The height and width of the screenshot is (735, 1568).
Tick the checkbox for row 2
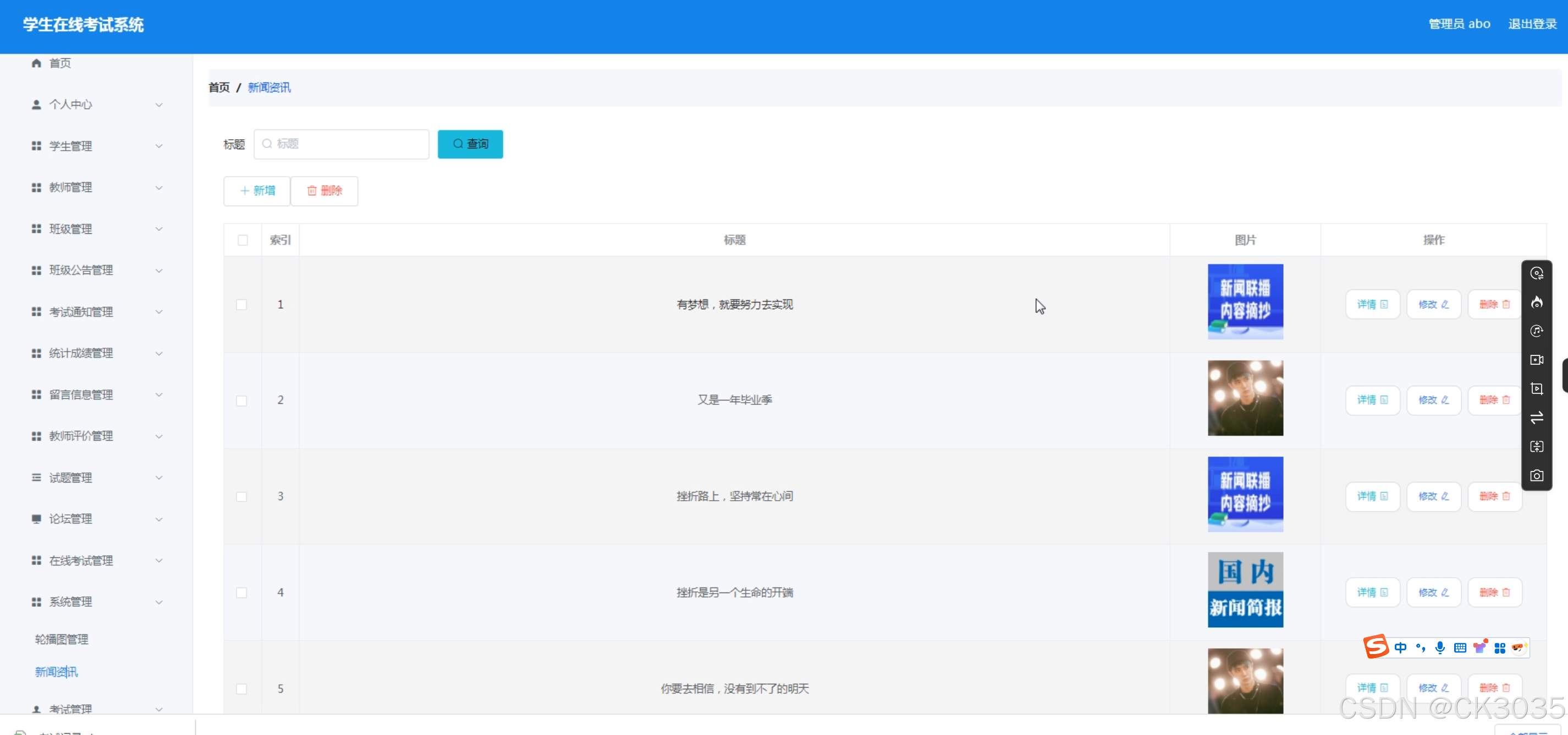click(241, 401)
